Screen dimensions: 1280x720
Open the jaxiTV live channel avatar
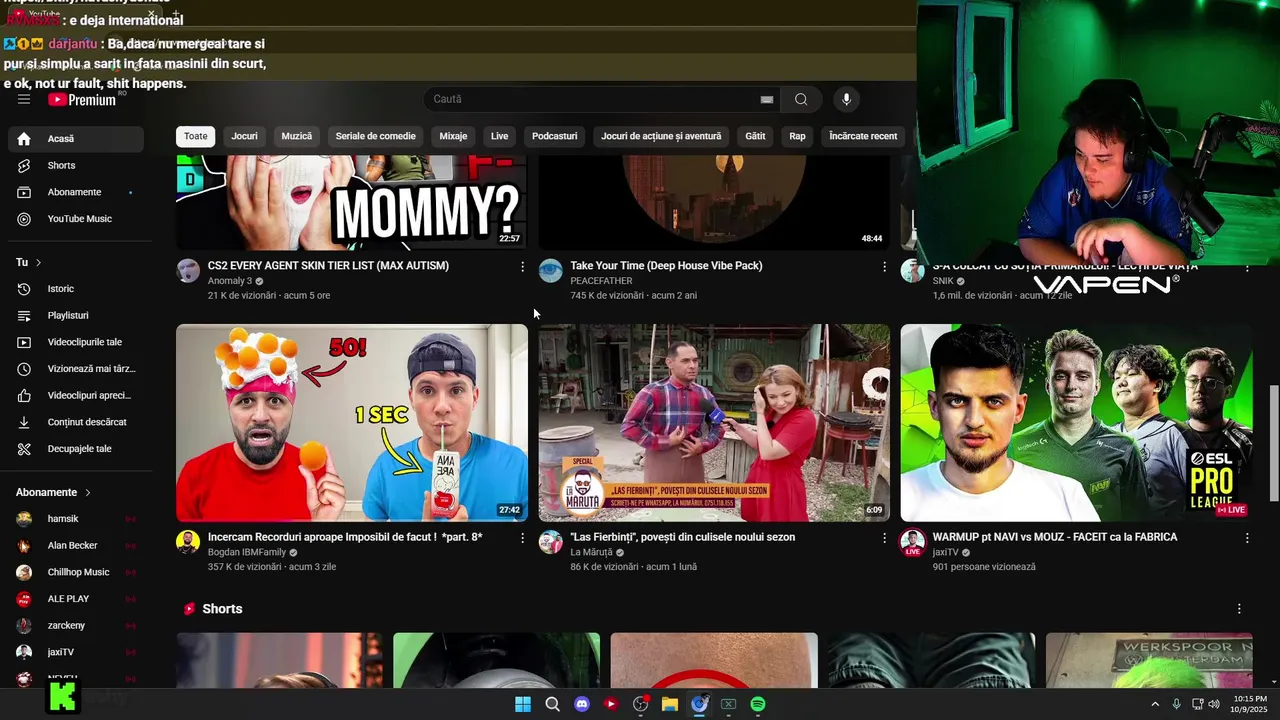912,542
